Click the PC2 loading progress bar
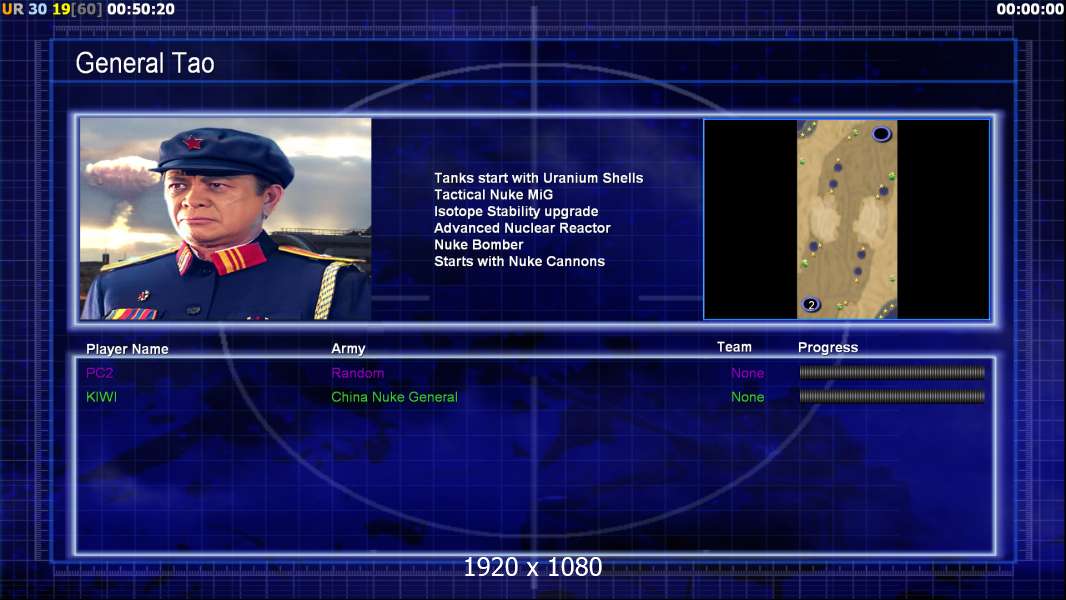Image resolution: width=1066 pixels, height=600 pixels. pos(892,372)
